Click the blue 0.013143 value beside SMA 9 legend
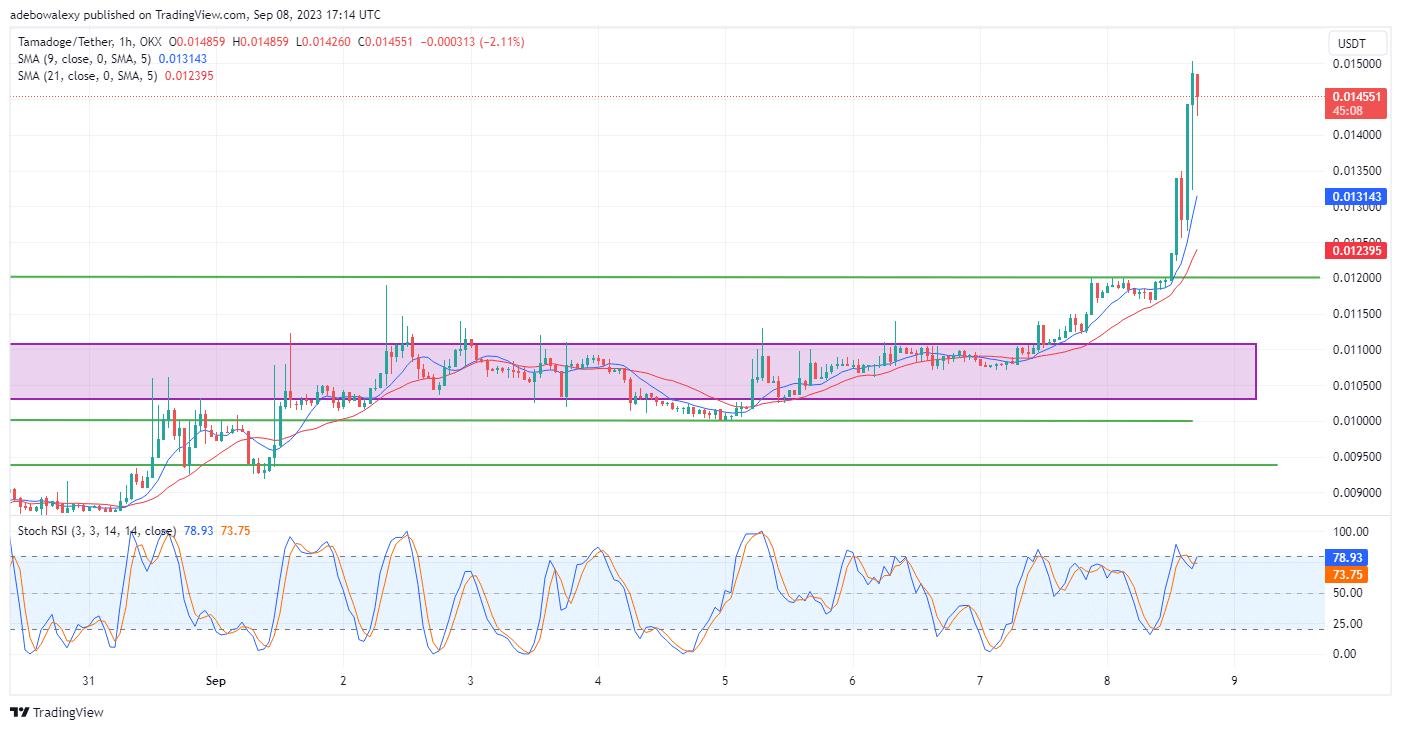The width and height of the screenshot is (1401, 730). coord(183,59)
